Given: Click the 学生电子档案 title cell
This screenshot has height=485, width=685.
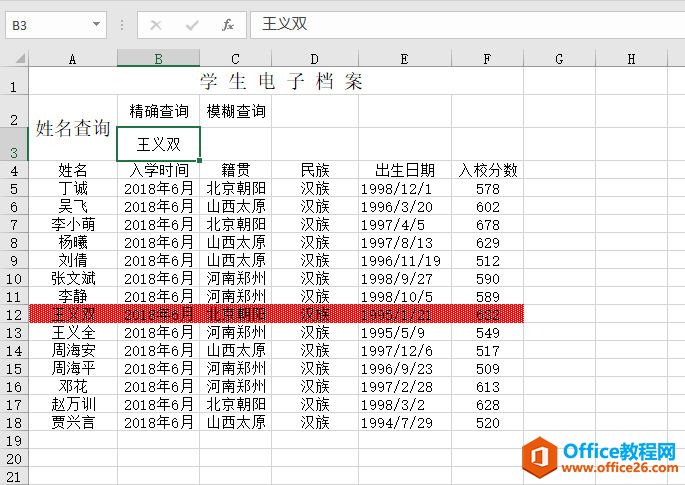Looking at the screenshot, I should [x=280, y=82].
